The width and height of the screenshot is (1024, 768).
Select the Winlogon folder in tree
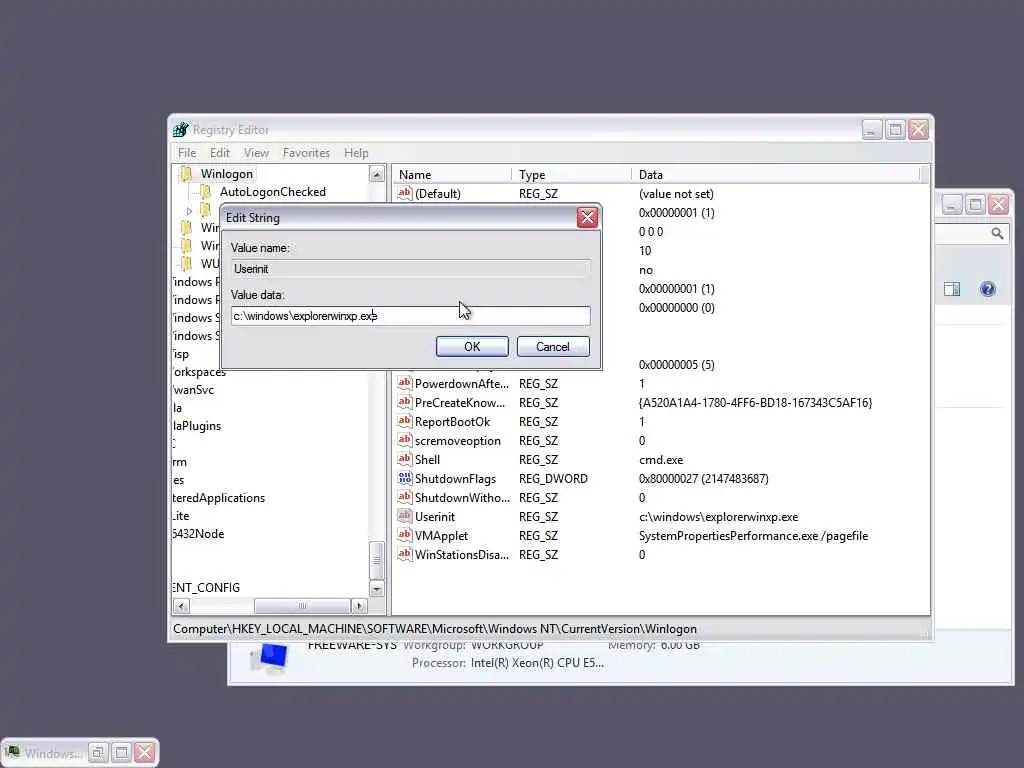coord(227,174)
